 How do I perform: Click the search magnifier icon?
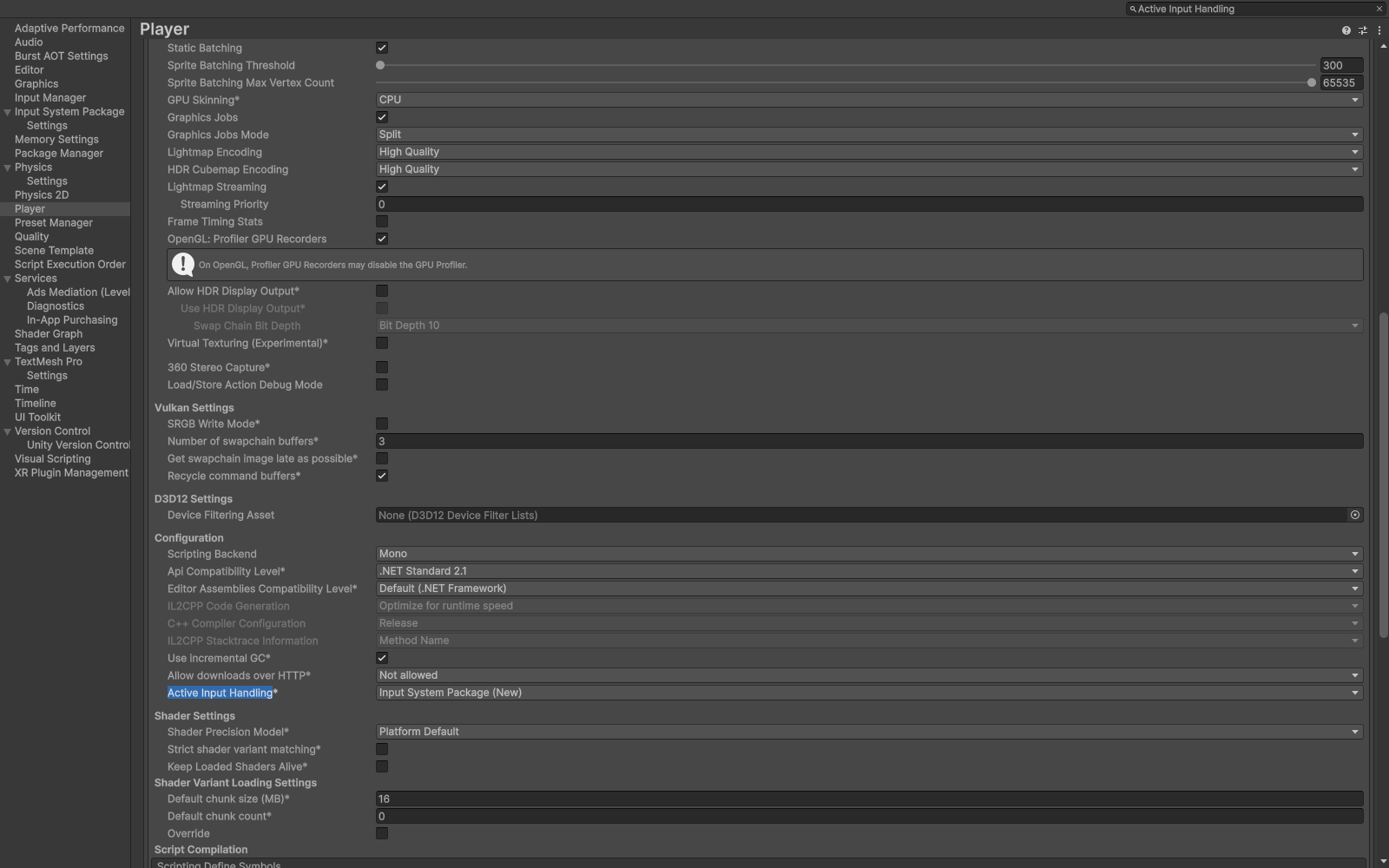[1133, 9]
